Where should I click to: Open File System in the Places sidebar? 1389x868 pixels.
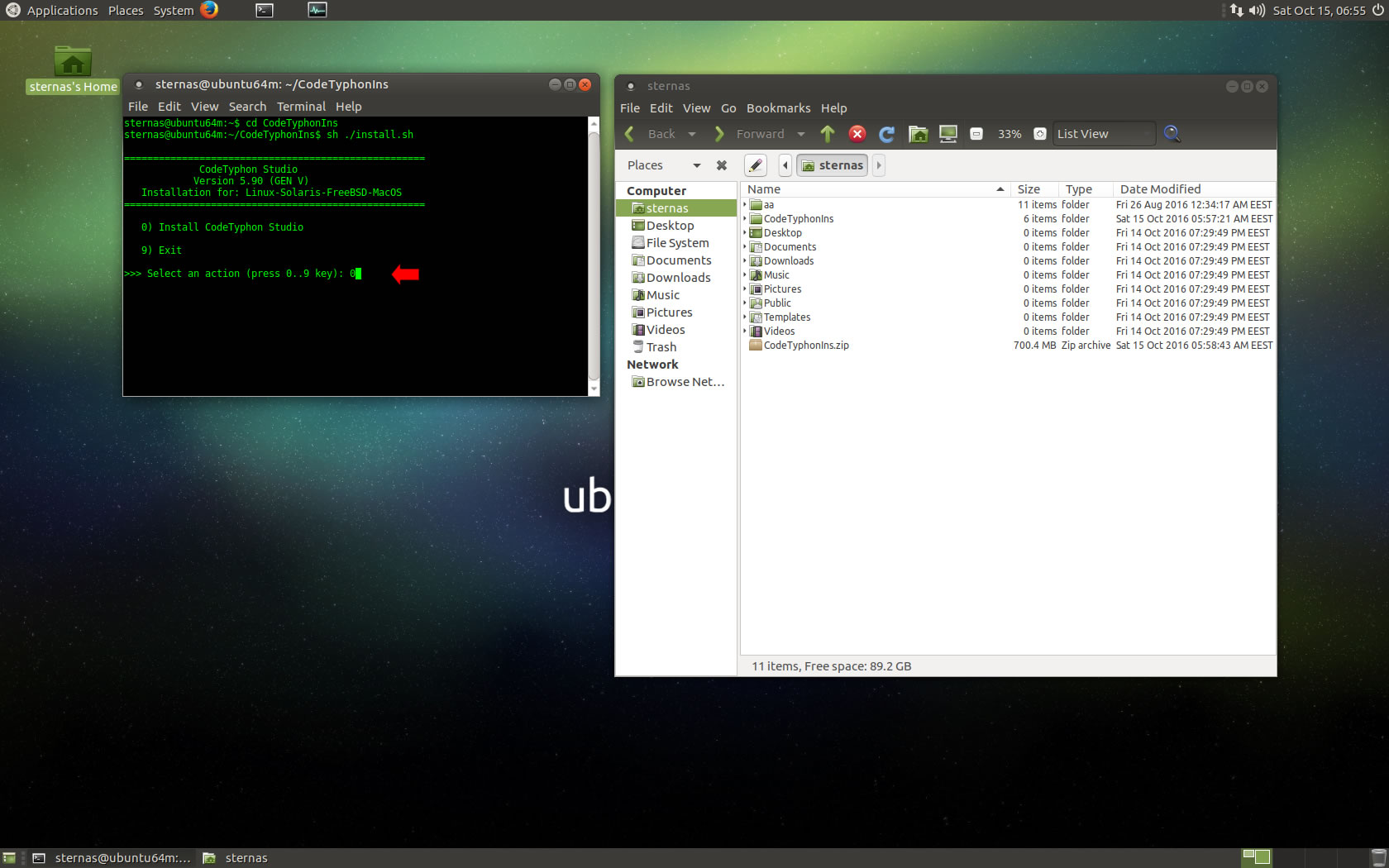click(x=675, y=243)
